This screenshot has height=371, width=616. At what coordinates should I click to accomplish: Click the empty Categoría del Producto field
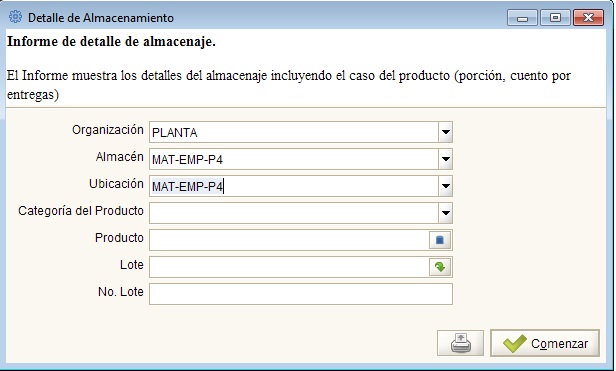tap(294, 213)
